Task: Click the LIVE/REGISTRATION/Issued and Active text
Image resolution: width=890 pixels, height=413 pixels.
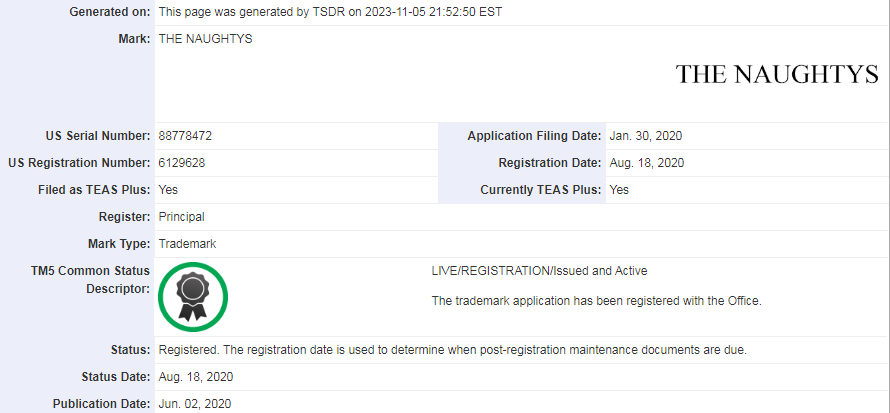Action: point(539,271)
